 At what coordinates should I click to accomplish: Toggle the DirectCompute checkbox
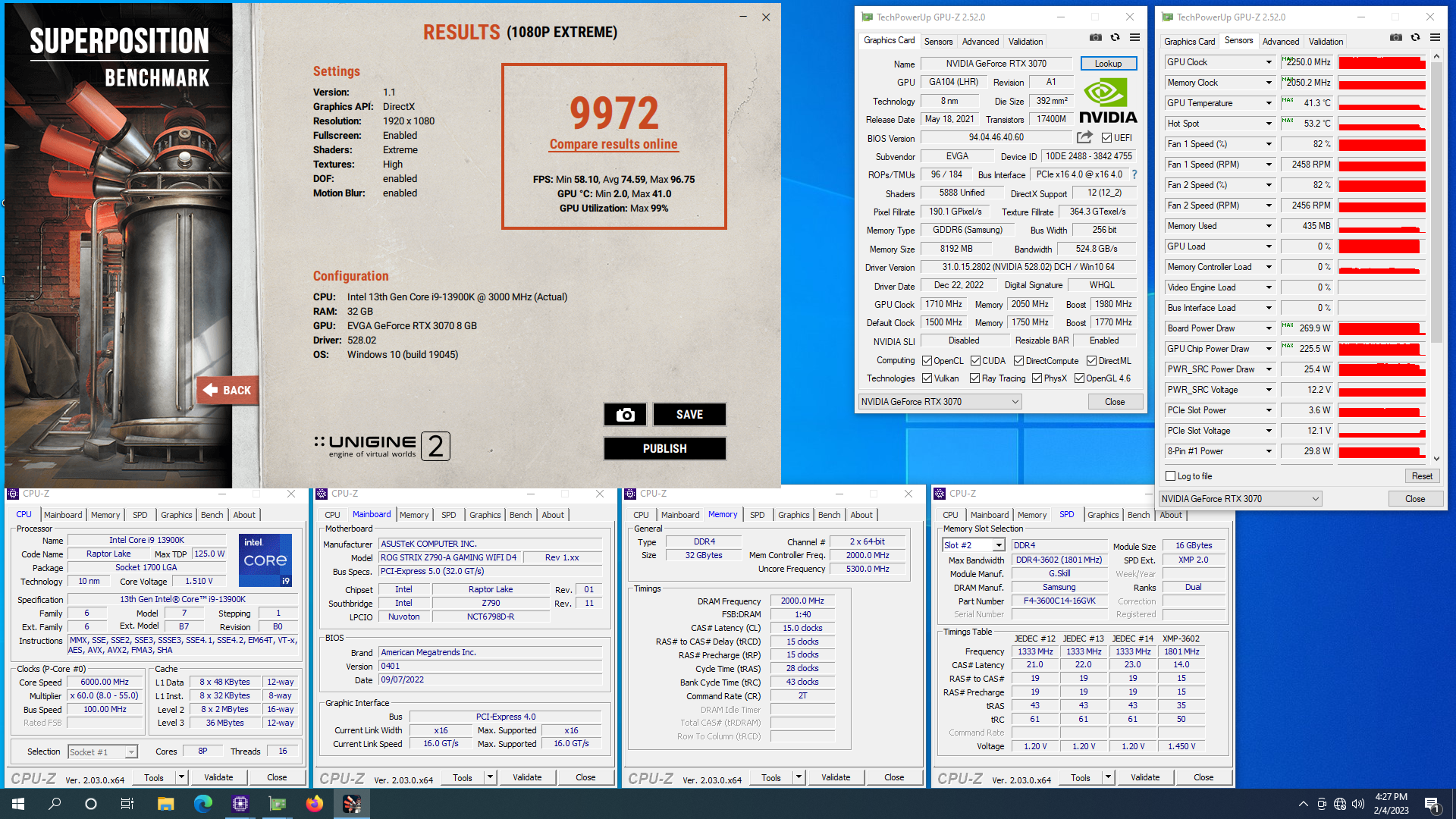tap(1018, 361)
